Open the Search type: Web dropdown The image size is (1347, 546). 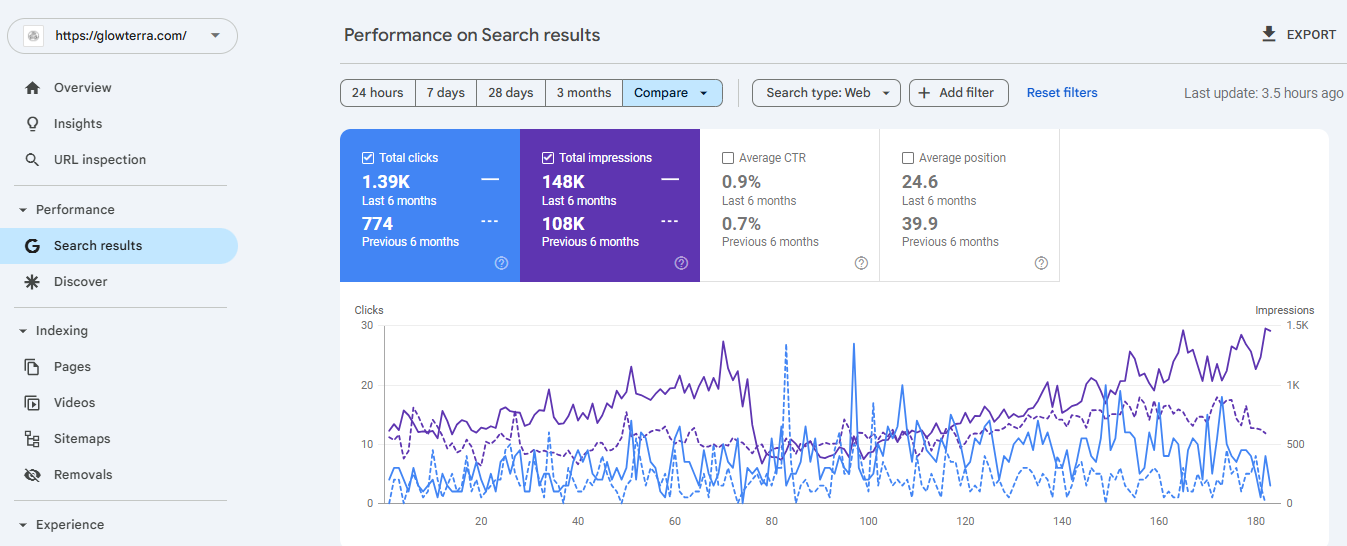pyautogui.click(x=826, y=93)
